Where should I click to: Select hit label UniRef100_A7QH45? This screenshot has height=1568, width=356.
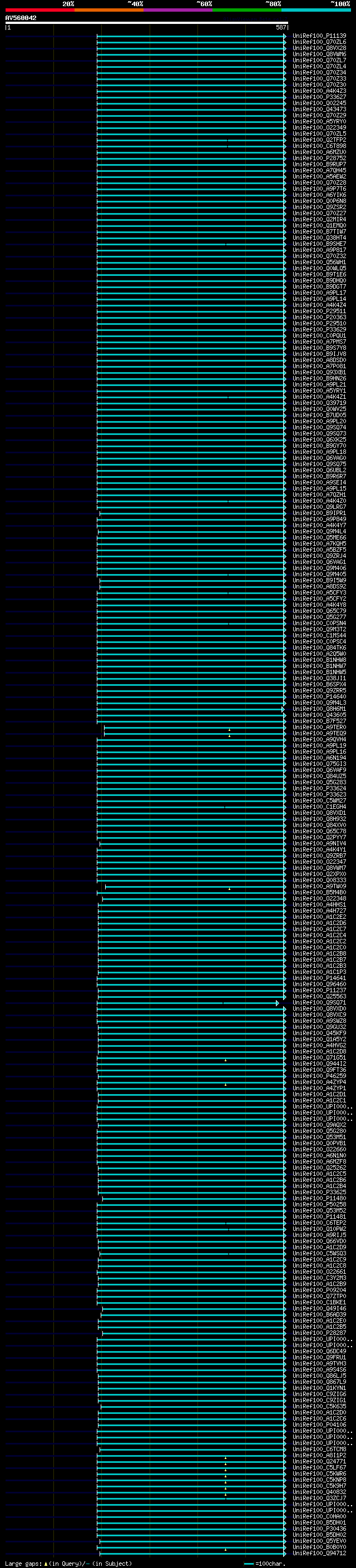tap(319, 170)
